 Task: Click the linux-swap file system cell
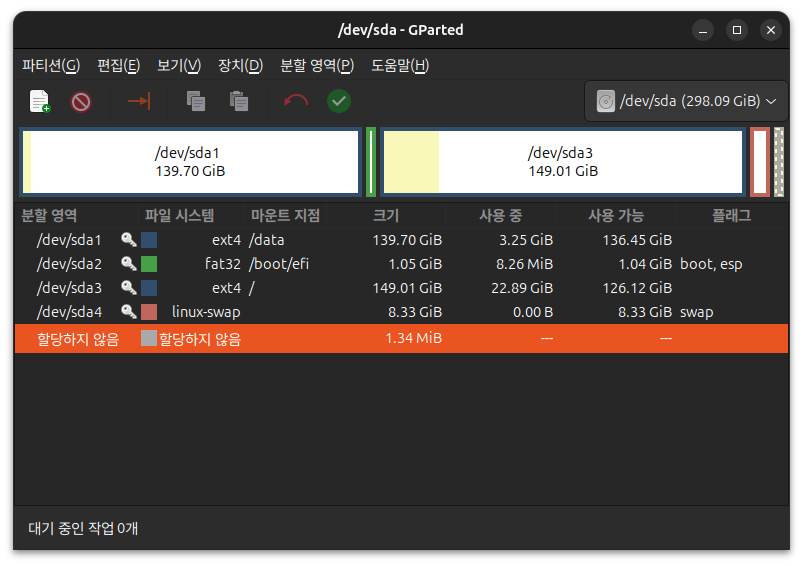tap(206, 312)
